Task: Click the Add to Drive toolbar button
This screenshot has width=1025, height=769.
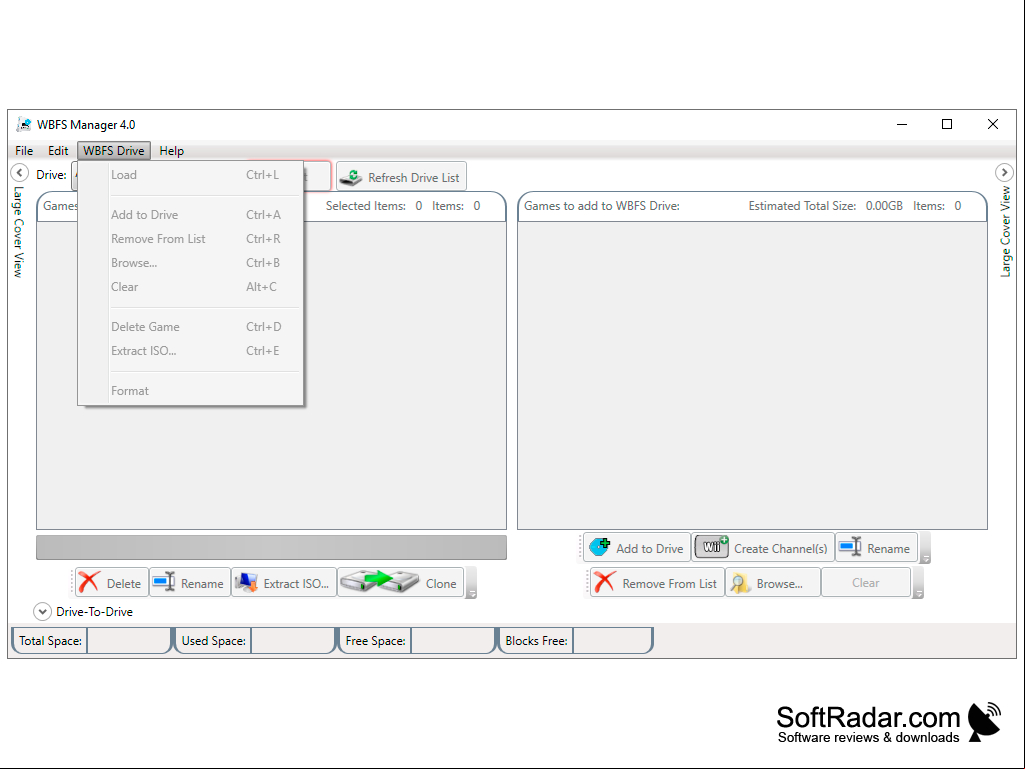Action: [637, 548]
